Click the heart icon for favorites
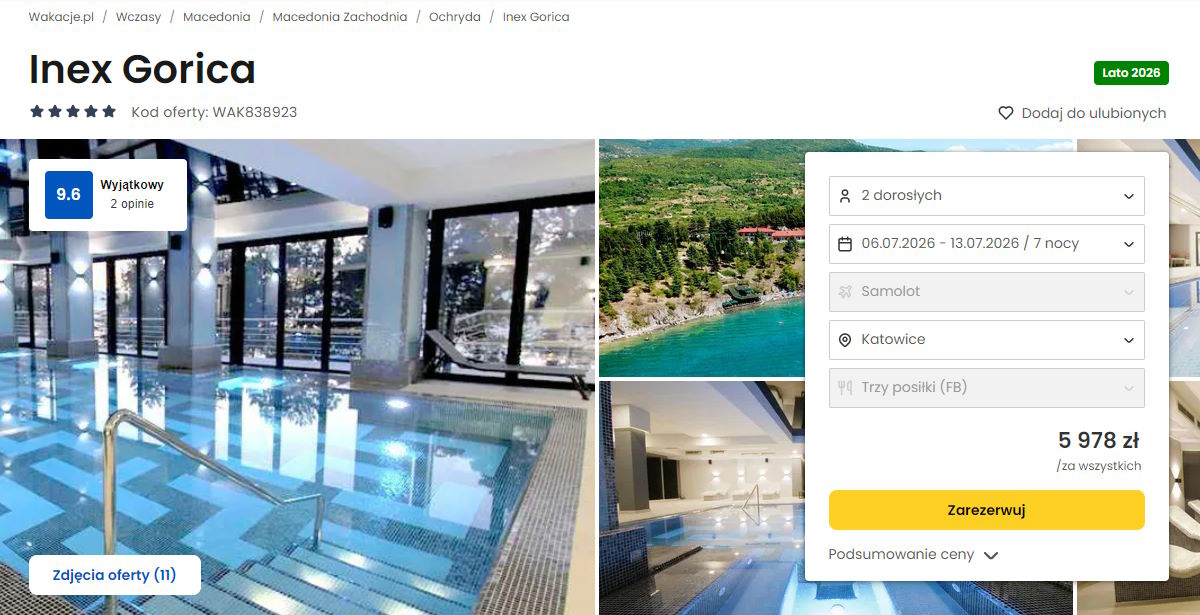Image resolution: width=1200 pixels, height=615 pixels. pyautogui.click(x=1006, y=113)
